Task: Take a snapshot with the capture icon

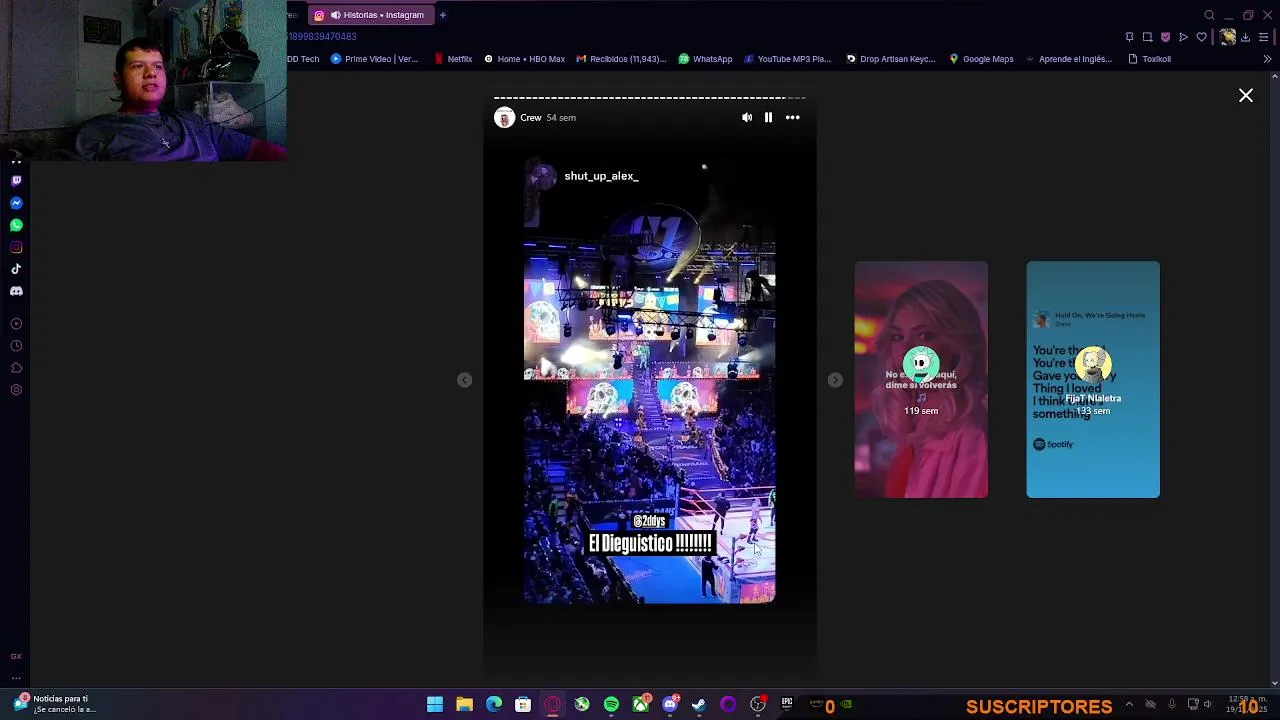Action: 1147,37
